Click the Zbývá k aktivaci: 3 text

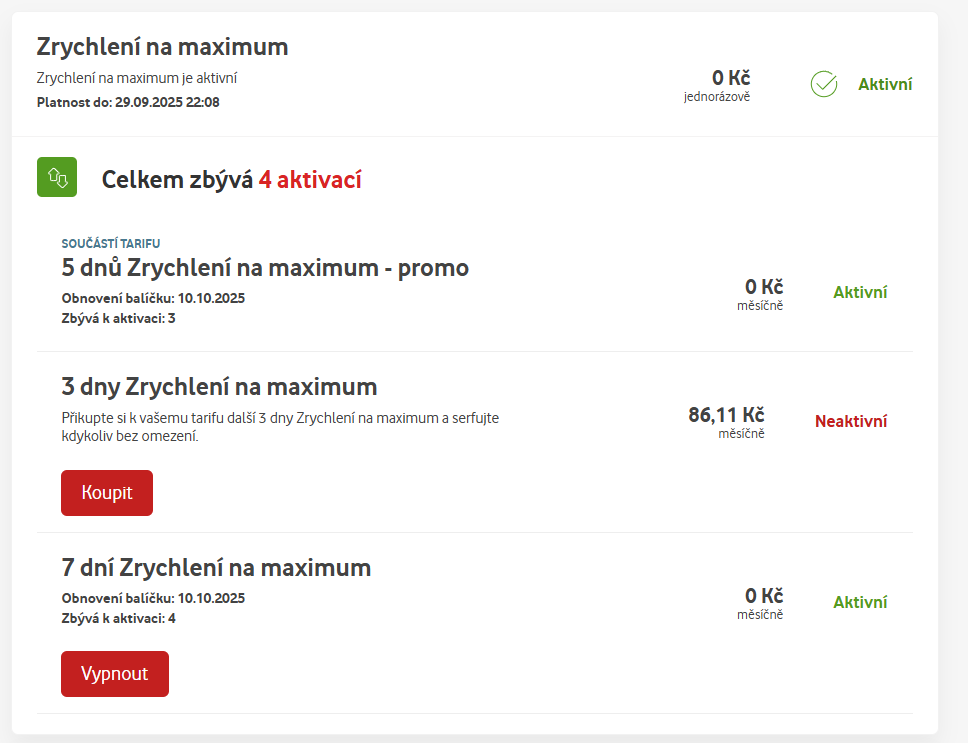point(118,319)
